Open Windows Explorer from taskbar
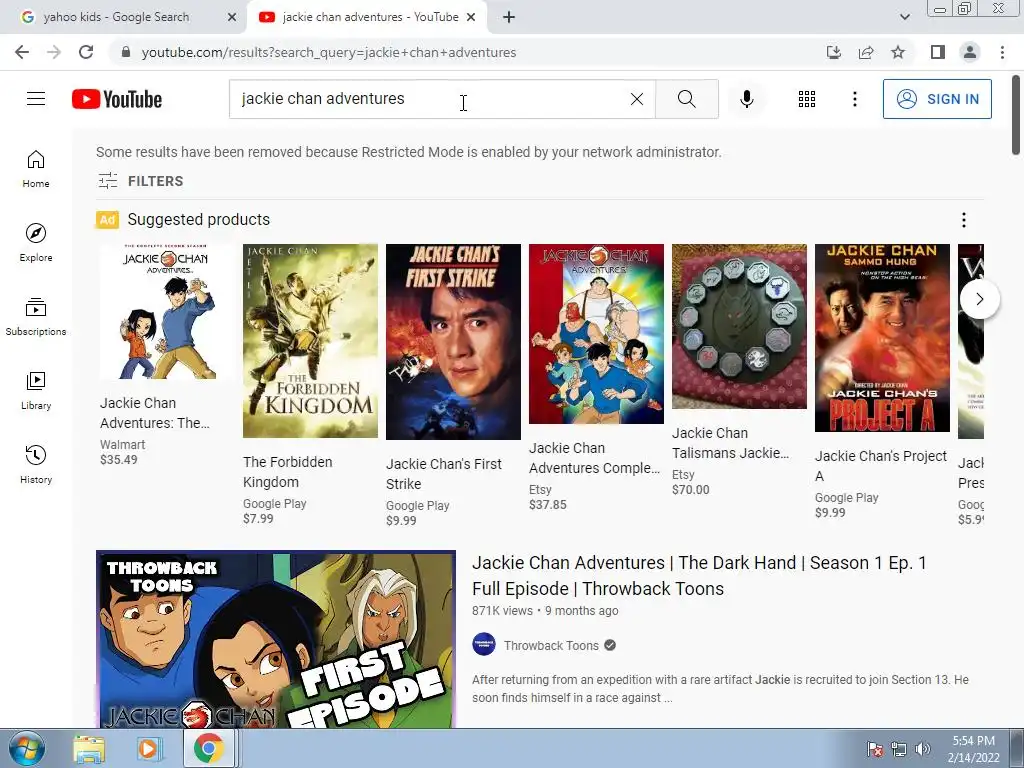This screenshot has width=1024, height=768. click(89, 749)
